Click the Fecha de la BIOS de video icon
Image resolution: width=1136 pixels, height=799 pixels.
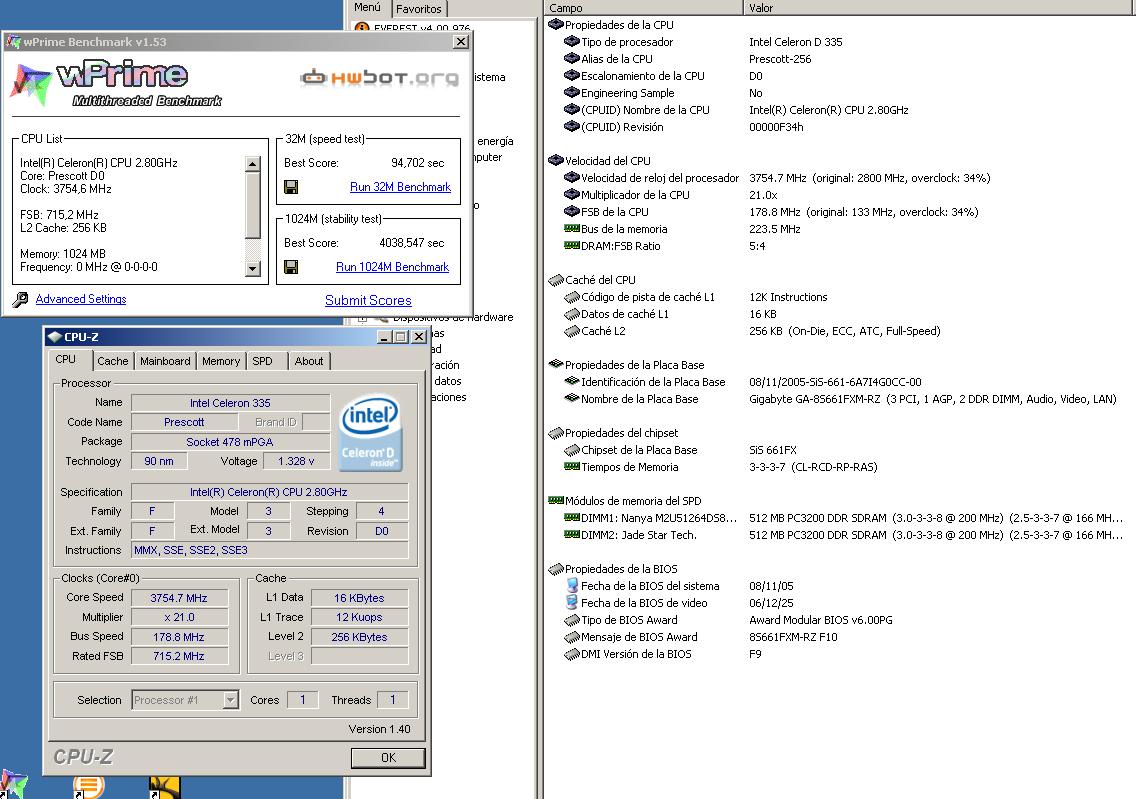(572, 603)
